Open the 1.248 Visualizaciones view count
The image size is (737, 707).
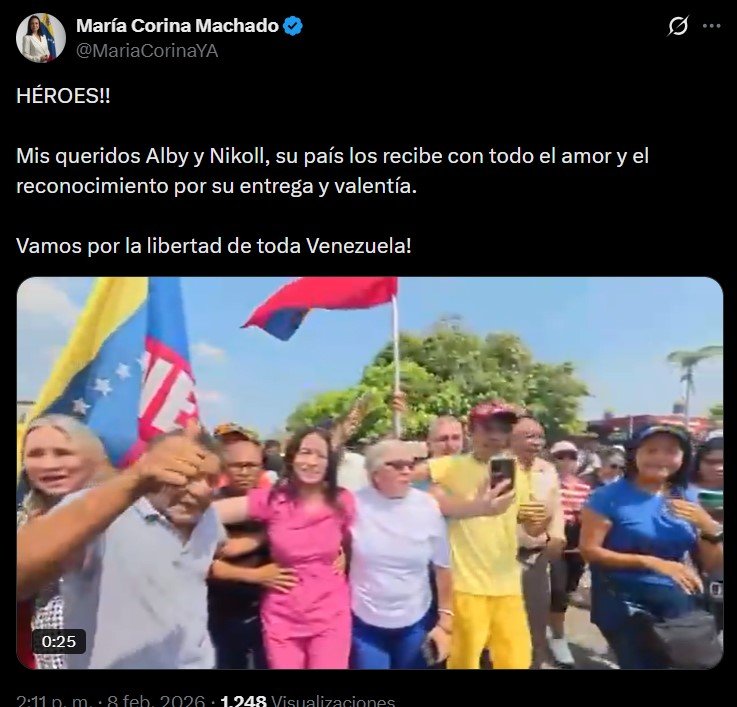[307, 700]
